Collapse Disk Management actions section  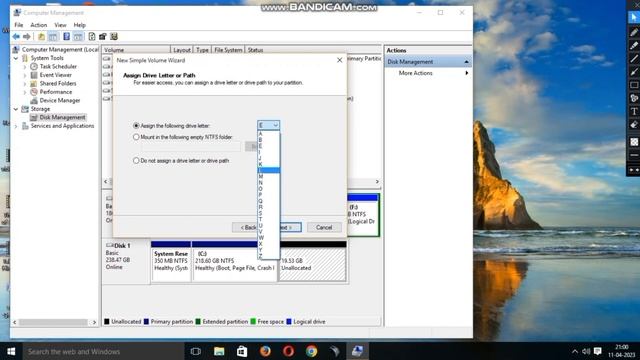466,62
